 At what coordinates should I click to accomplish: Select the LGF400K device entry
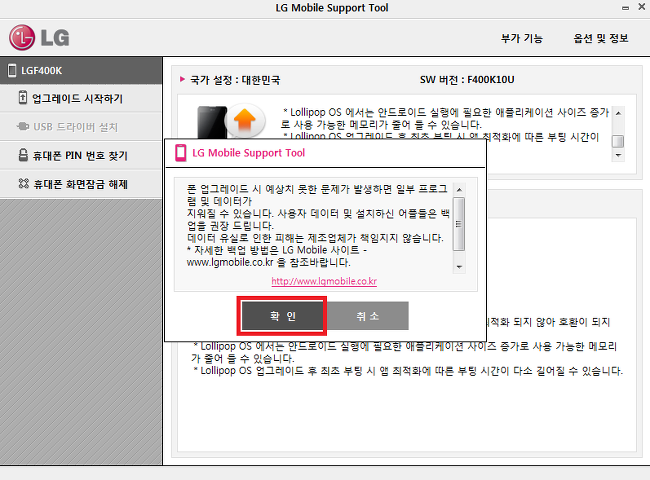coord(81,70)
